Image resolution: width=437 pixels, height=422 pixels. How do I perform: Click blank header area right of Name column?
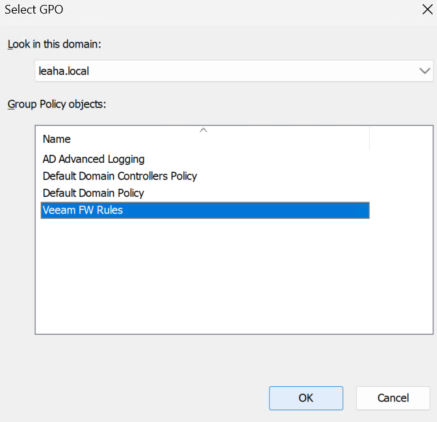pyautogui.click(x=401, y=139)
